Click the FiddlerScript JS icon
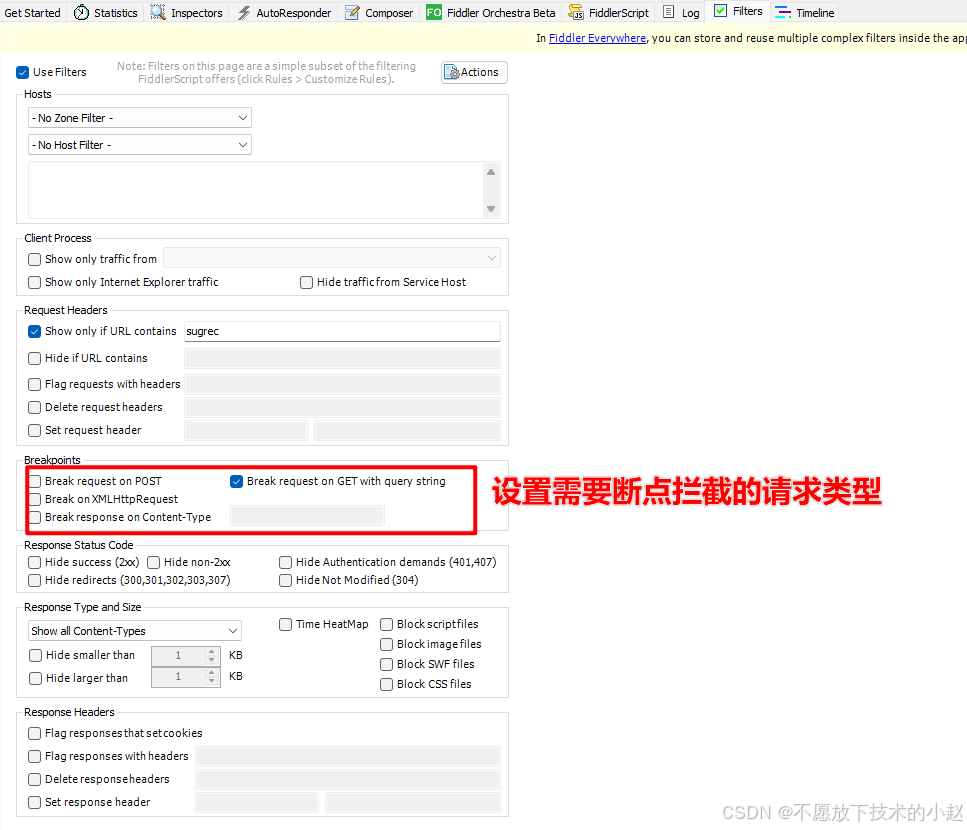Viewport: 967px width, 830px height. (x=575, y=12)
